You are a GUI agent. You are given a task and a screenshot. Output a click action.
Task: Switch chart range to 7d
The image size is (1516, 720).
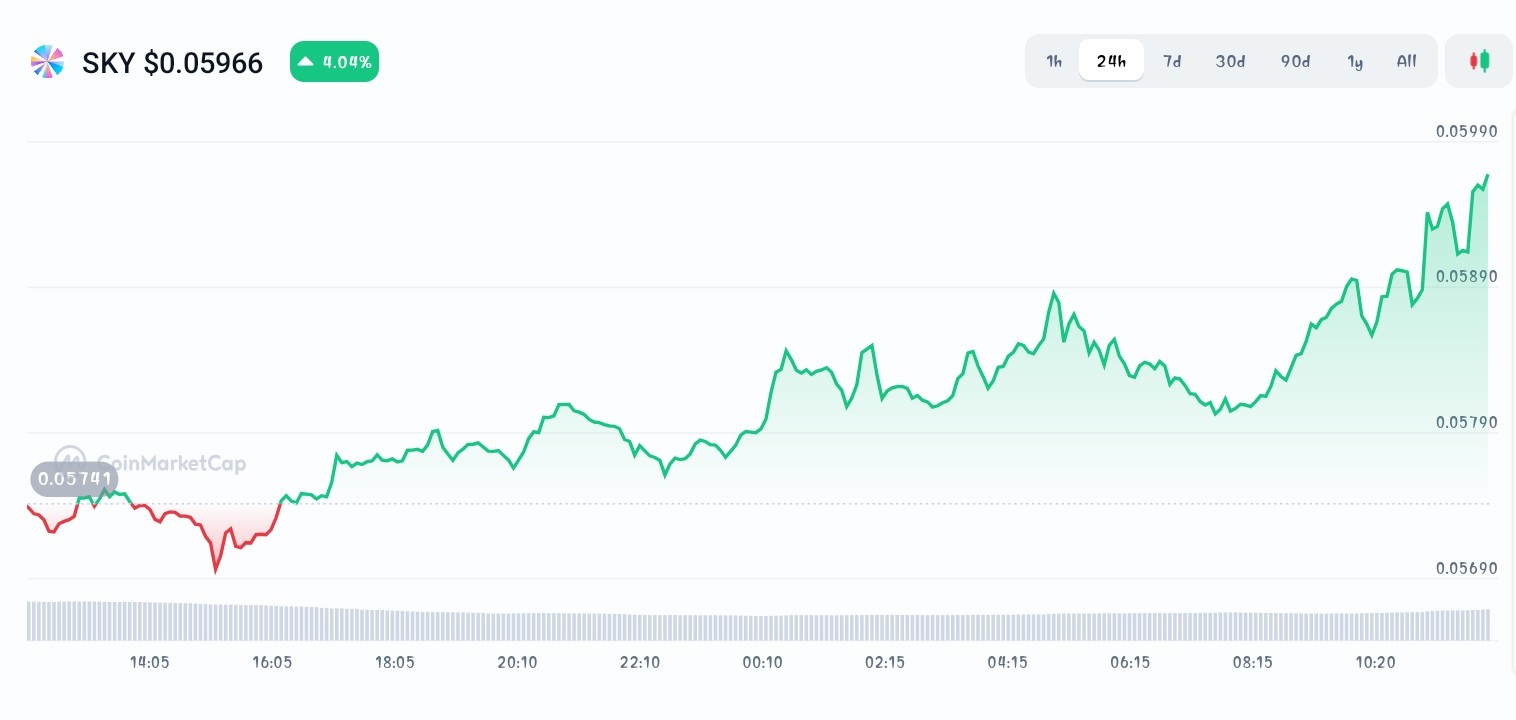pyautogui.click(x=1172, y=61)
